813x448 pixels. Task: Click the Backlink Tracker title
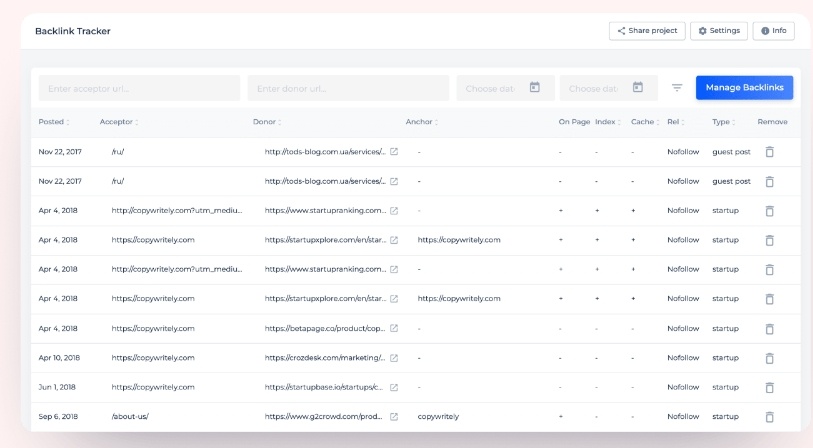click(x=73, y=31)
